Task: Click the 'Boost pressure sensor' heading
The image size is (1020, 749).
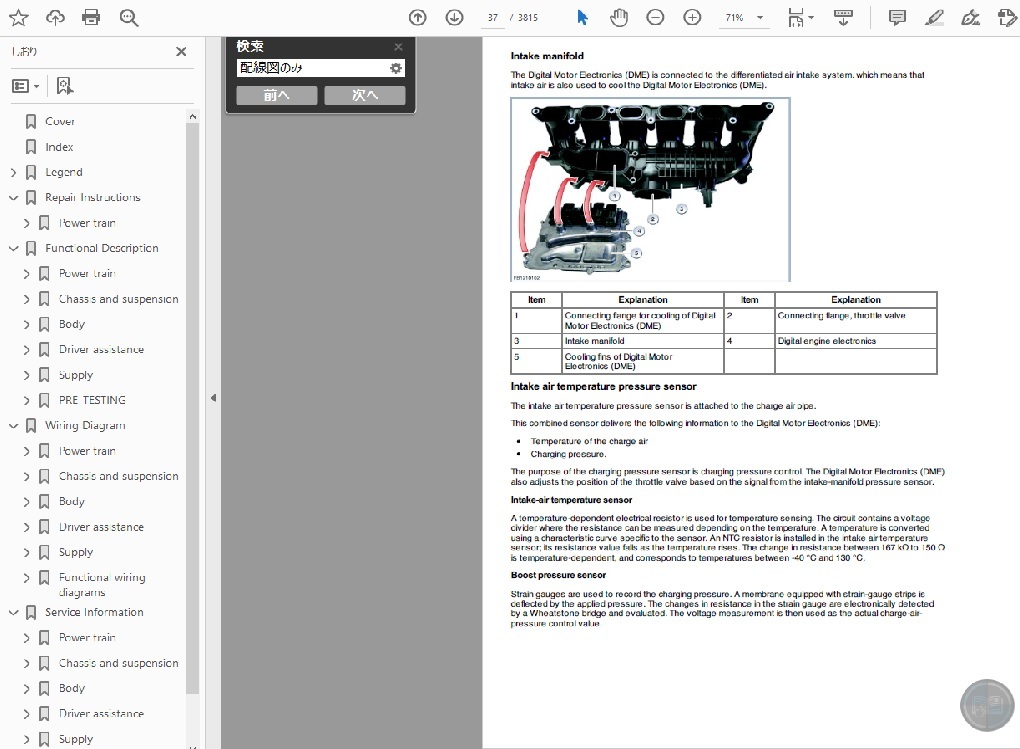Action: coord(558,575)
